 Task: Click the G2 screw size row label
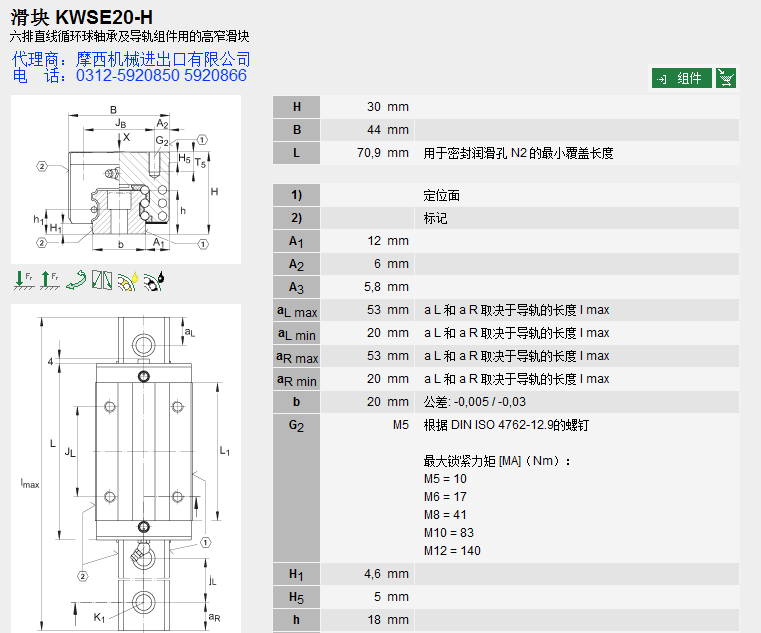[296, 425]
